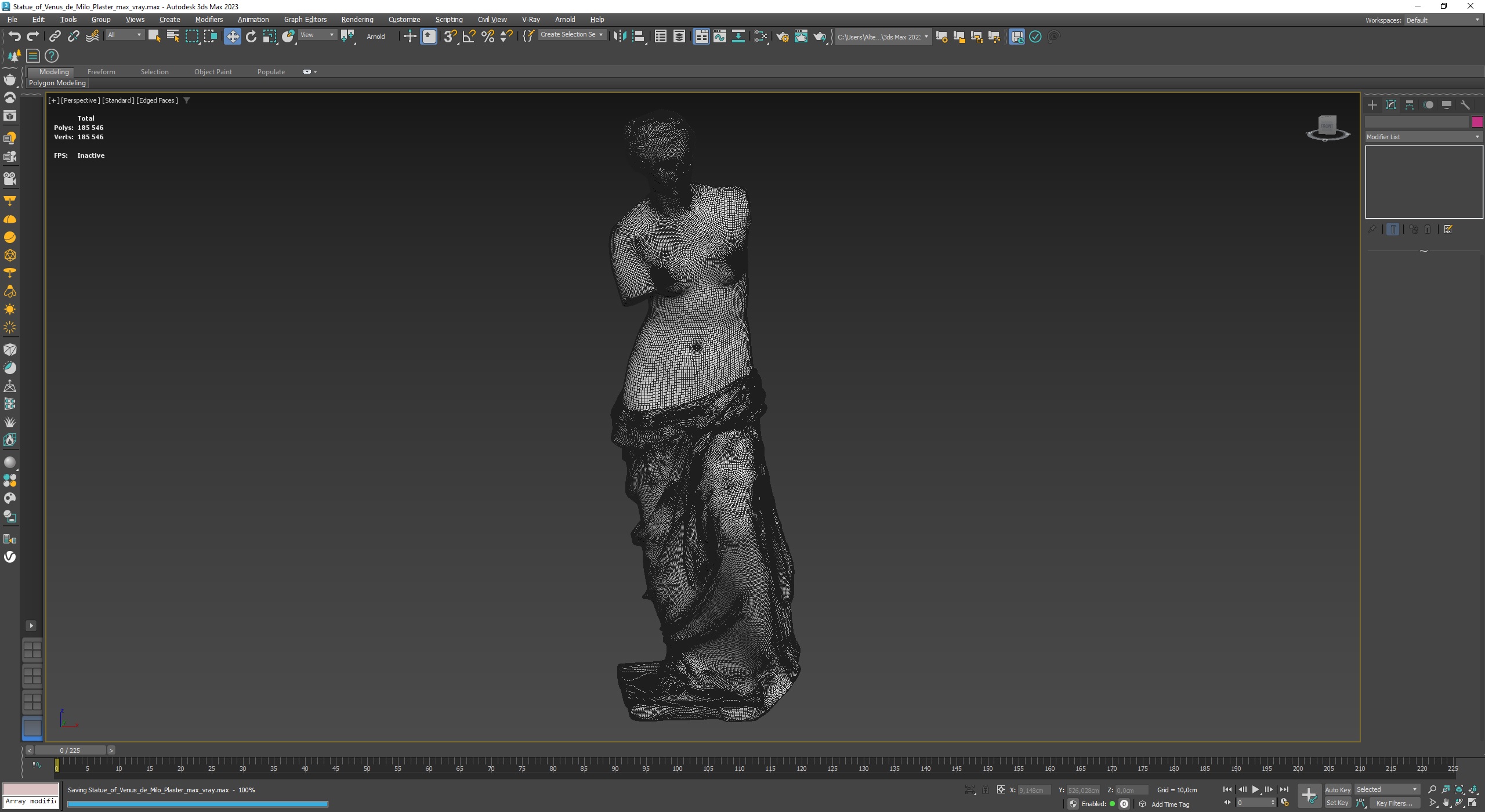Open the key mode Selected dropdown

pos(1387,789)
